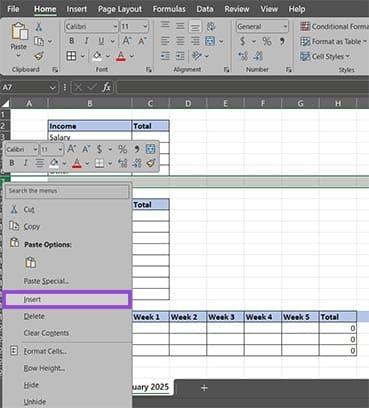Open Cell Styles menu
Image resolution: width=369 pixels, height=408 pixels.
coord(325,56)
